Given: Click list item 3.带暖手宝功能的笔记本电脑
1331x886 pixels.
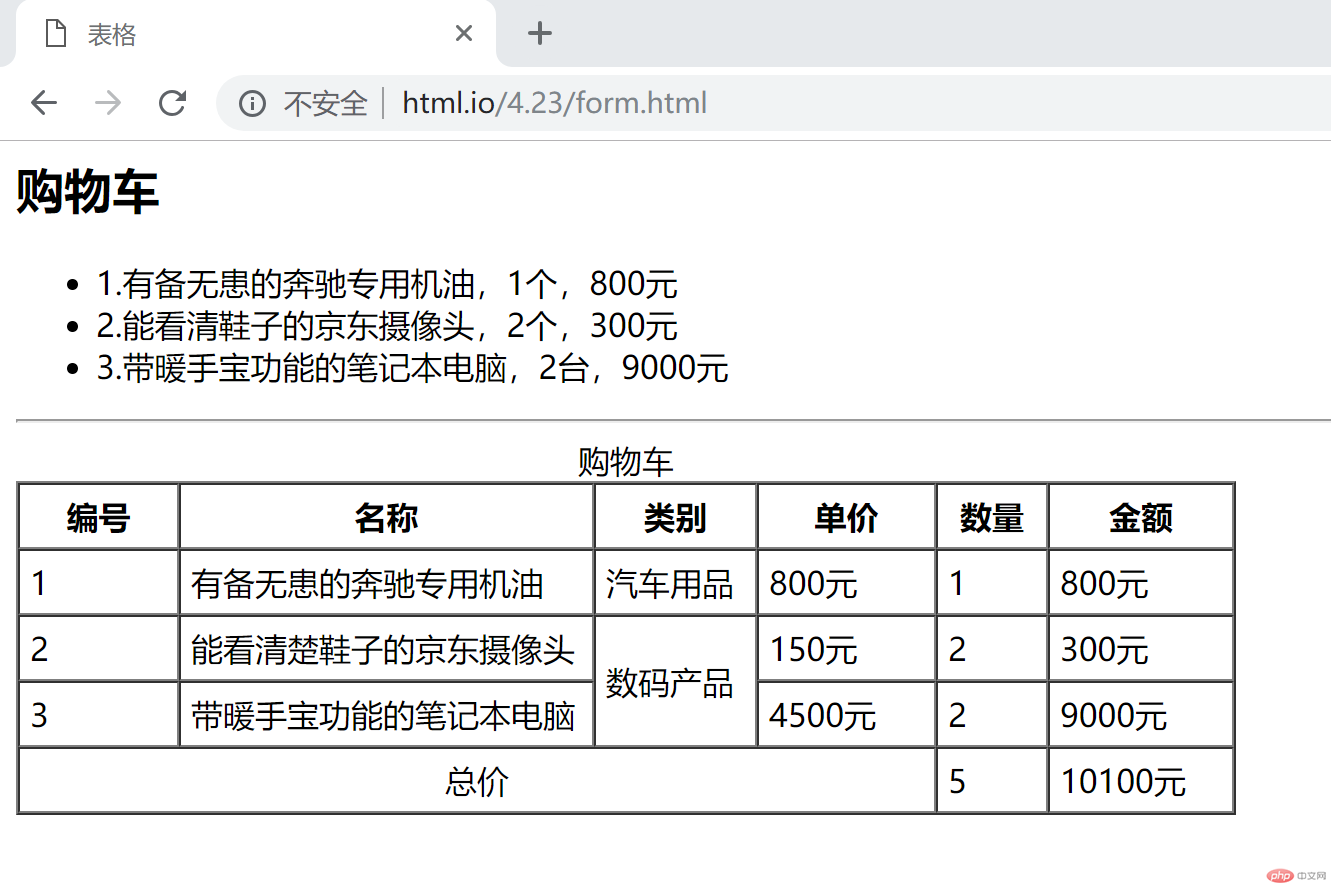Looking at the screenshot, I should [412, 368].
